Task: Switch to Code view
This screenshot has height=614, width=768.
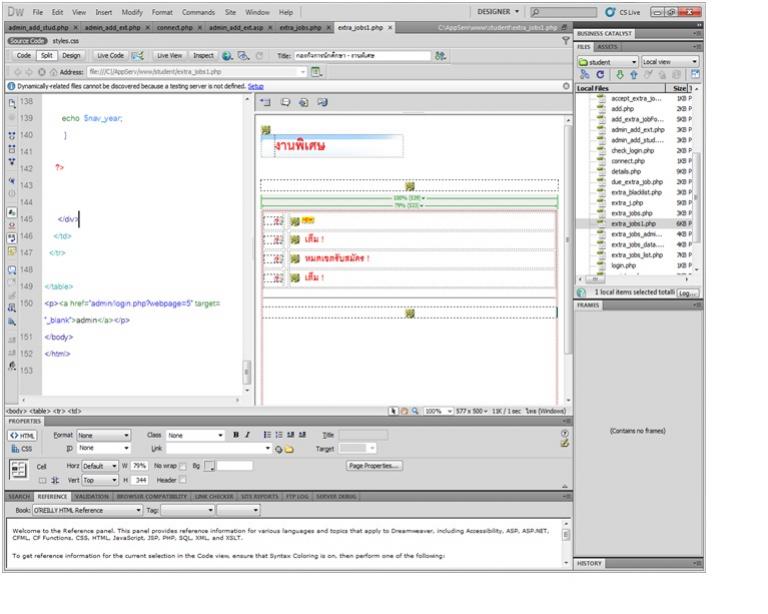Action: coord(24,56)
